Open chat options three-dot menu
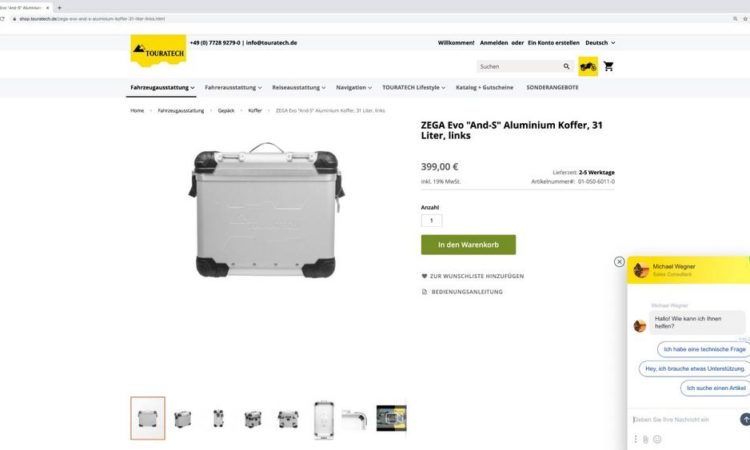750x450 pixels. [636, 439]
